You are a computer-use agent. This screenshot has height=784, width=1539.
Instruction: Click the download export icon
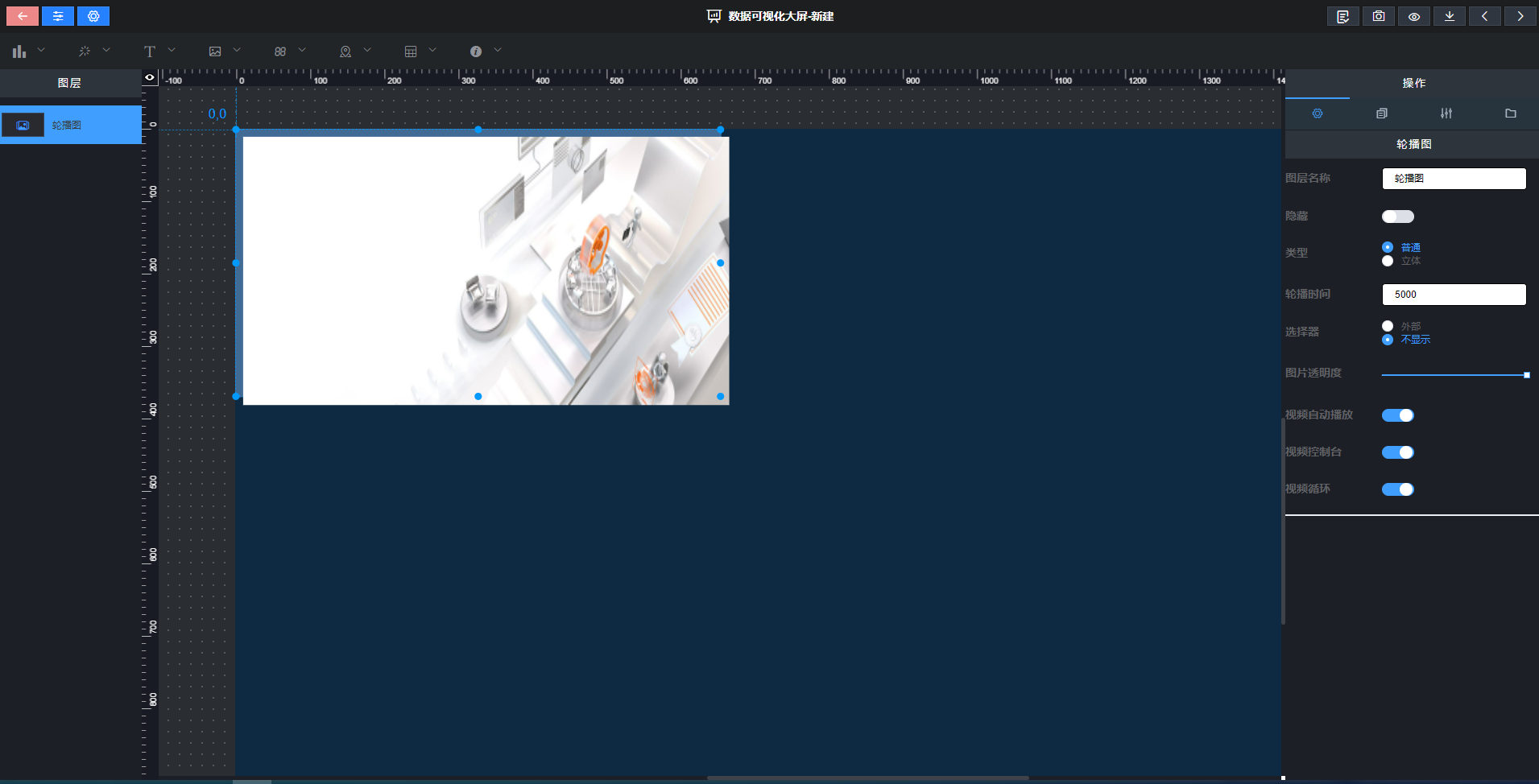click(x=1450, y=16)
